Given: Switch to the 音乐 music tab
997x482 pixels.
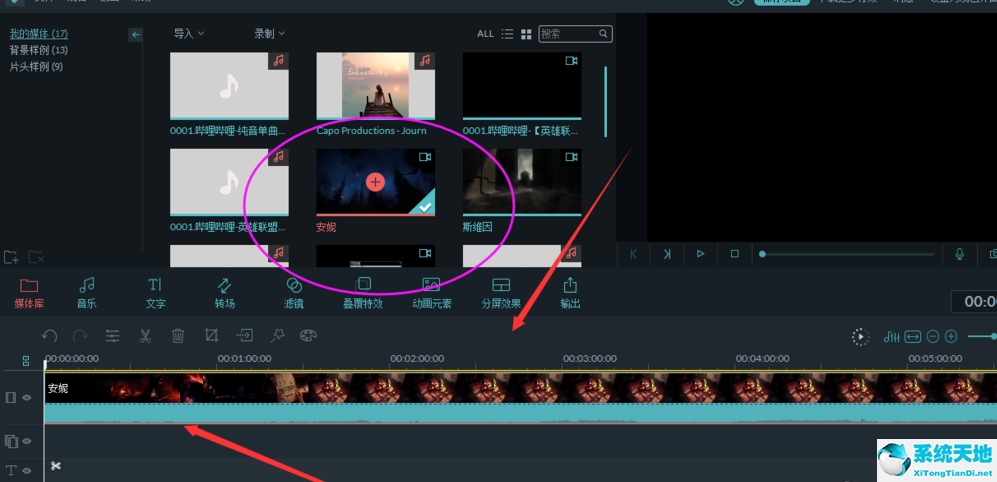Looking at the screenshot, I should click(x=87, y=293).
